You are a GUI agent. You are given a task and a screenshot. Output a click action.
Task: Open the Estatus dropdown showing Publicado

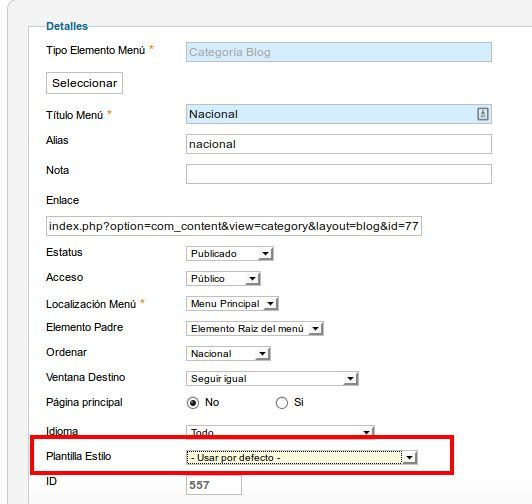(x=230, y=254)
